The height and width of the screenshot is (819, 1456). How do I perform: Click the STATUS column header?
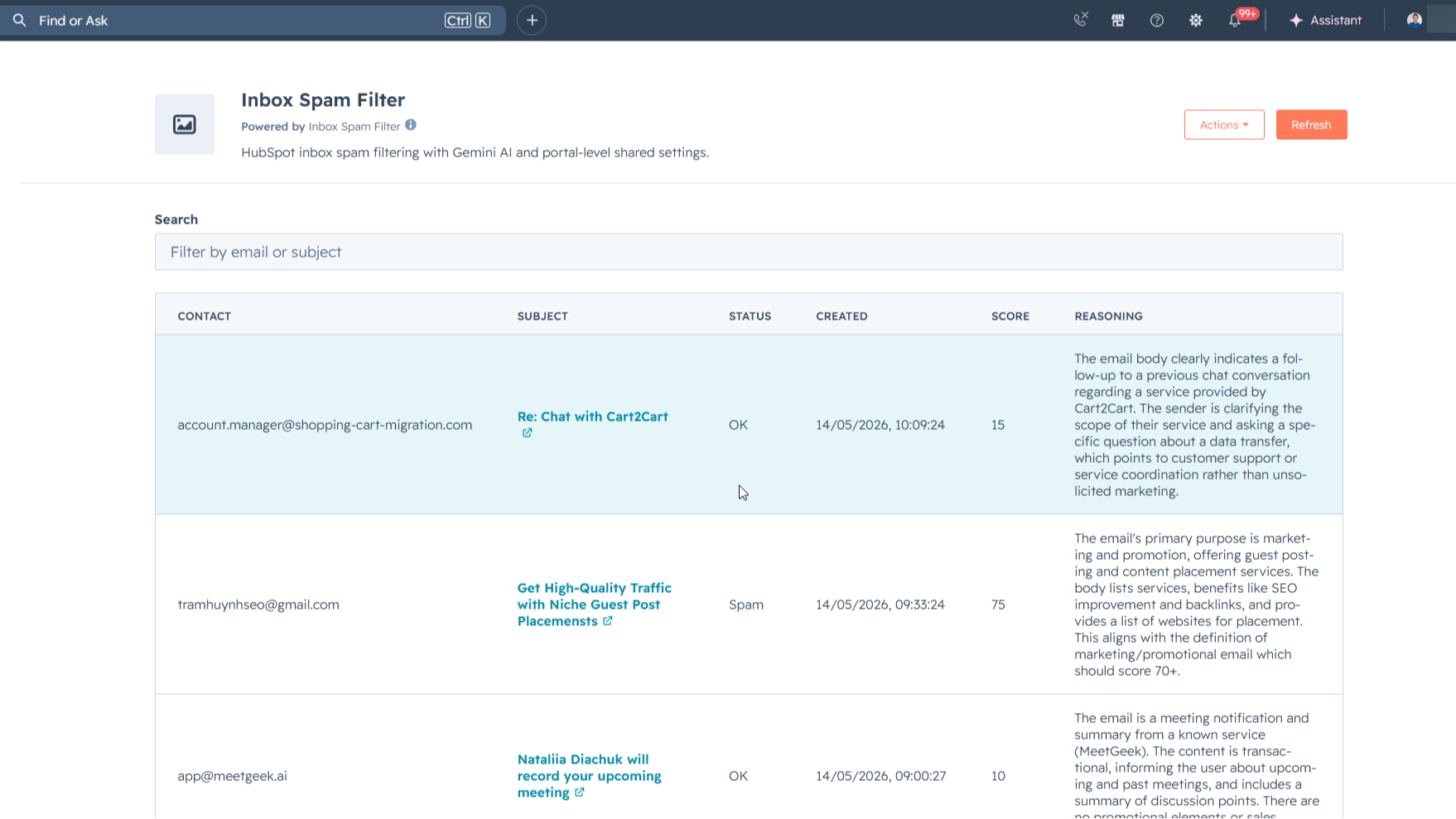(750, 316)
